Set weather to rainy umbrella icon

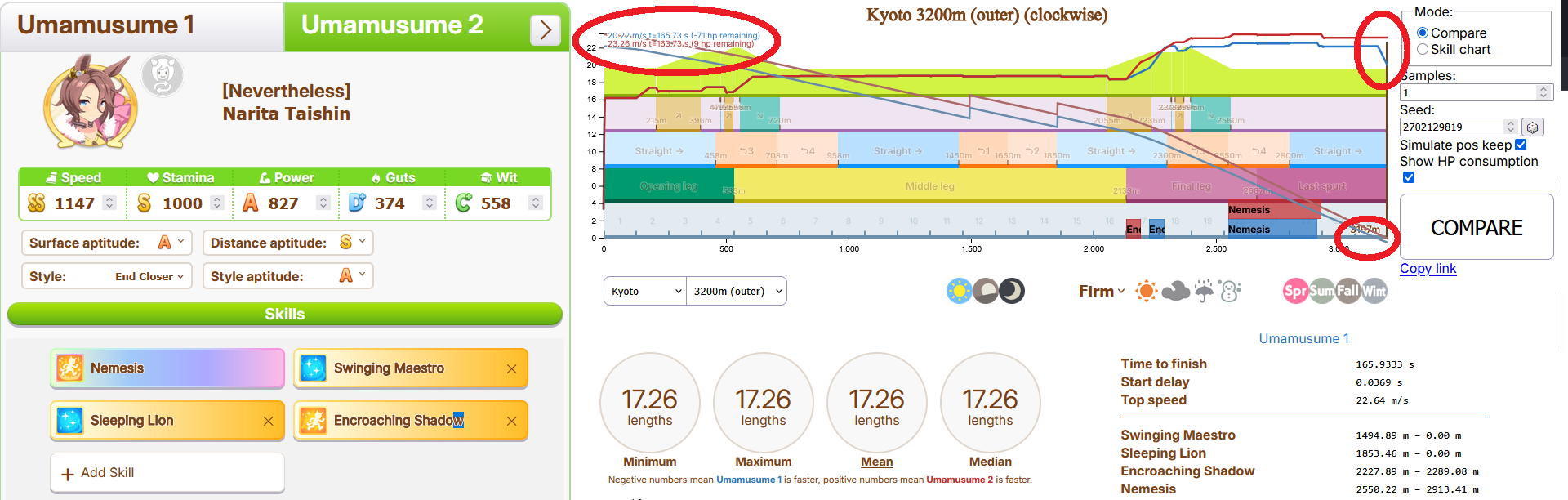(x=1204, y=291)
